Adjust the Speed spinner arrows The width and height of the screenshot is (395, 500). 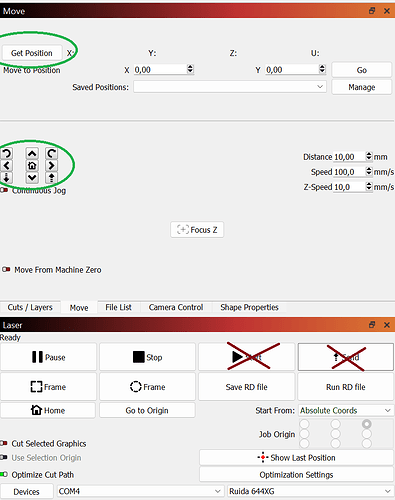[369, 171]
